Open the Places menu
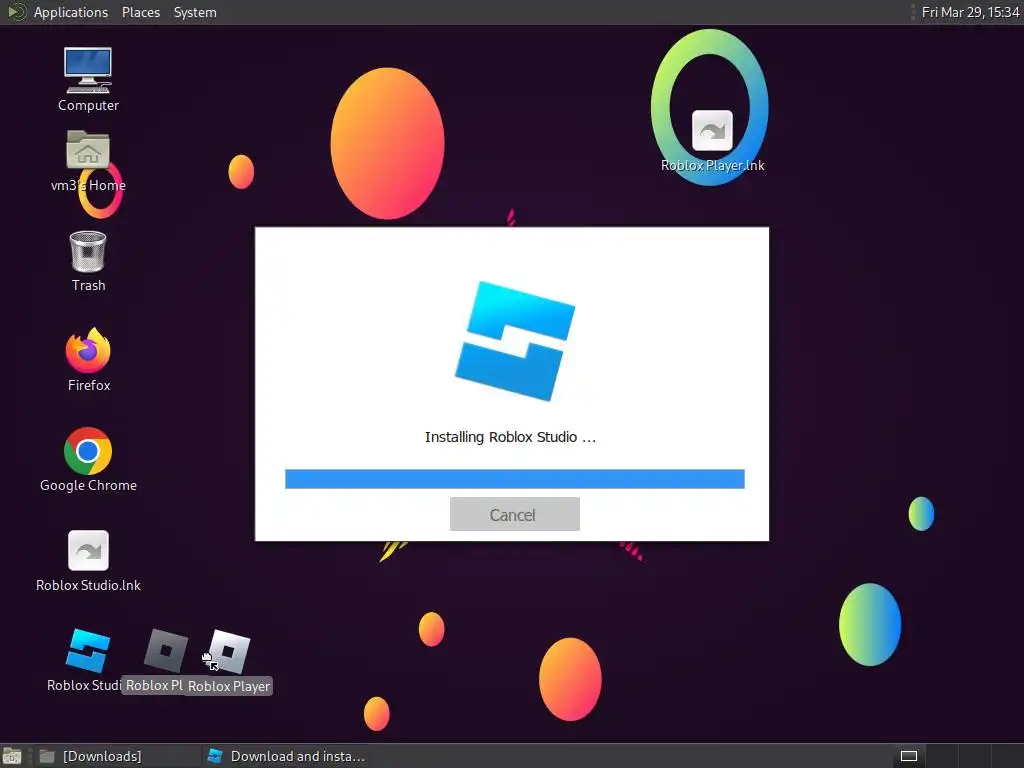This screenshot has height=768, width=1024. click(x=140, y=12)
